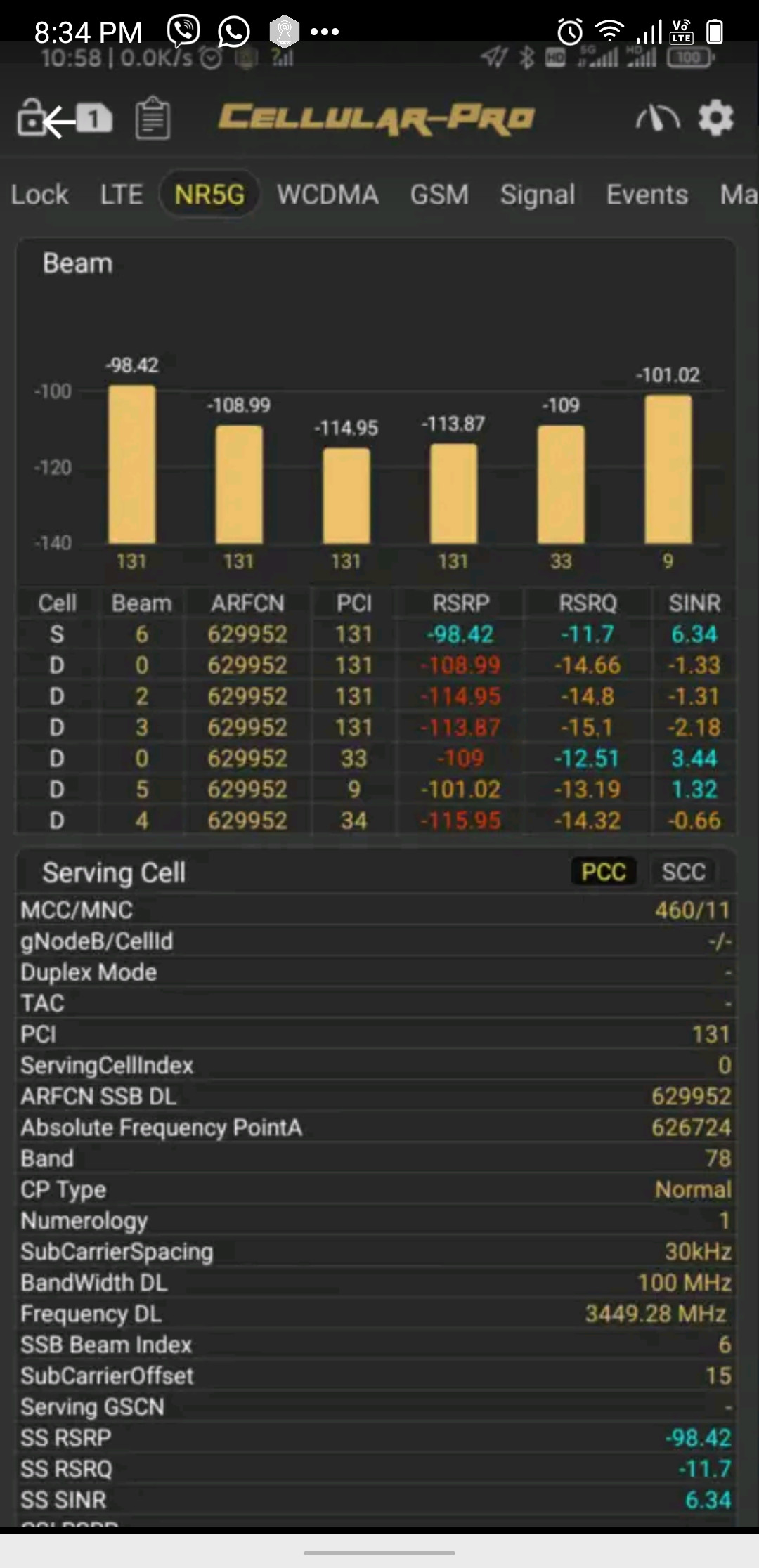Open the settings gear icon
The height and width of the screenshot is (1568, 759).
(x=715, y=118)
